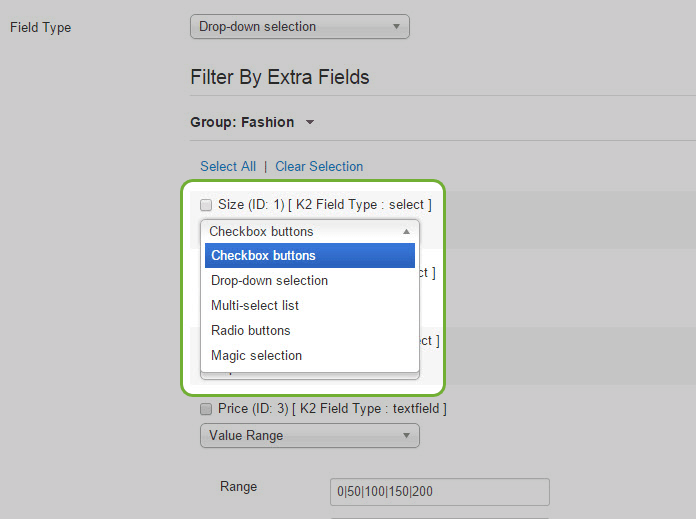Open the Value Range dropdown
Screen dimensions: 696x519
pyautogui.click(x=310, y=436)
